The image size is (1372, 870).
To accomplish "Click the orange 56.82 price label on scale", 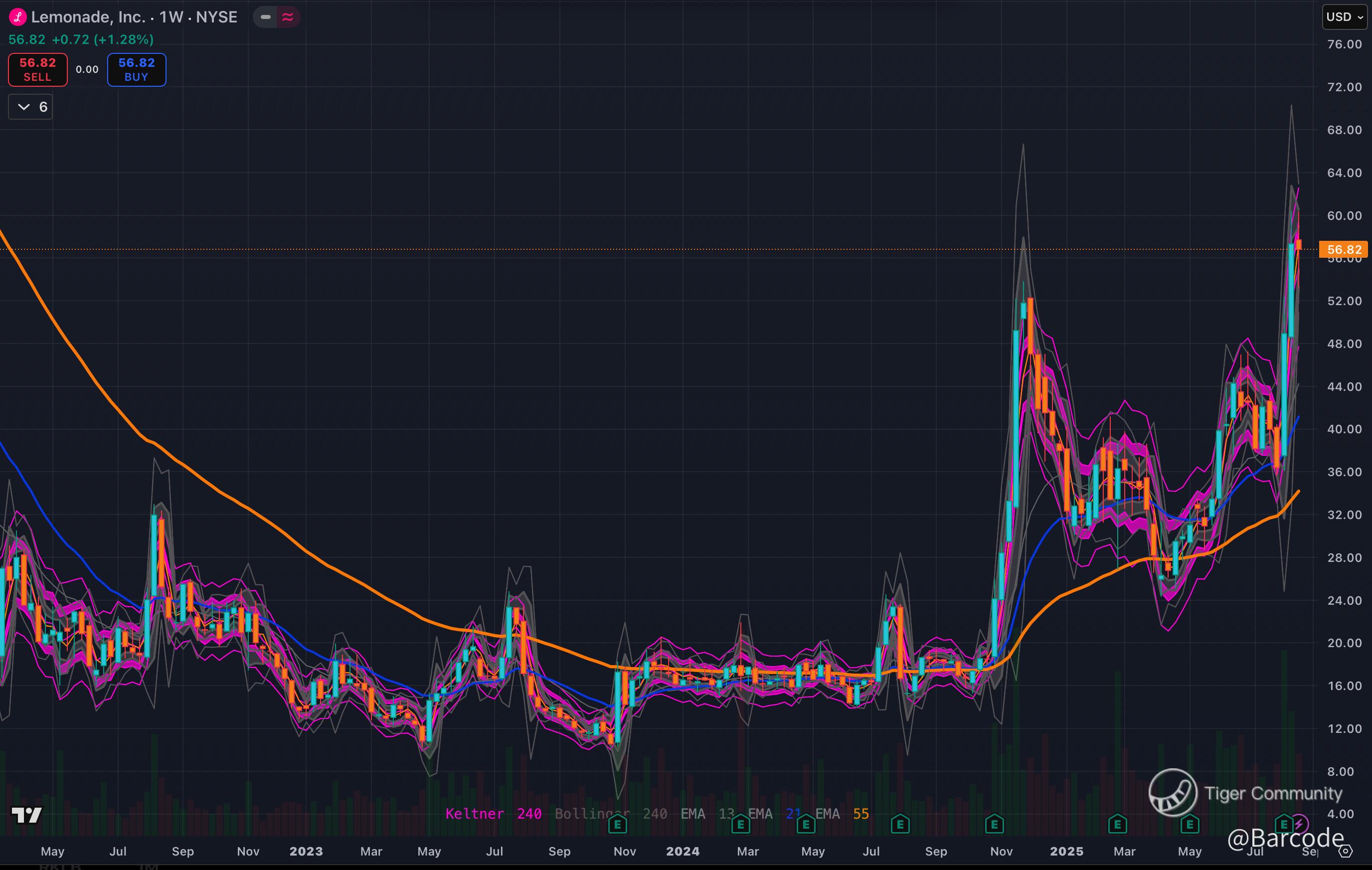I will 1344,250.
